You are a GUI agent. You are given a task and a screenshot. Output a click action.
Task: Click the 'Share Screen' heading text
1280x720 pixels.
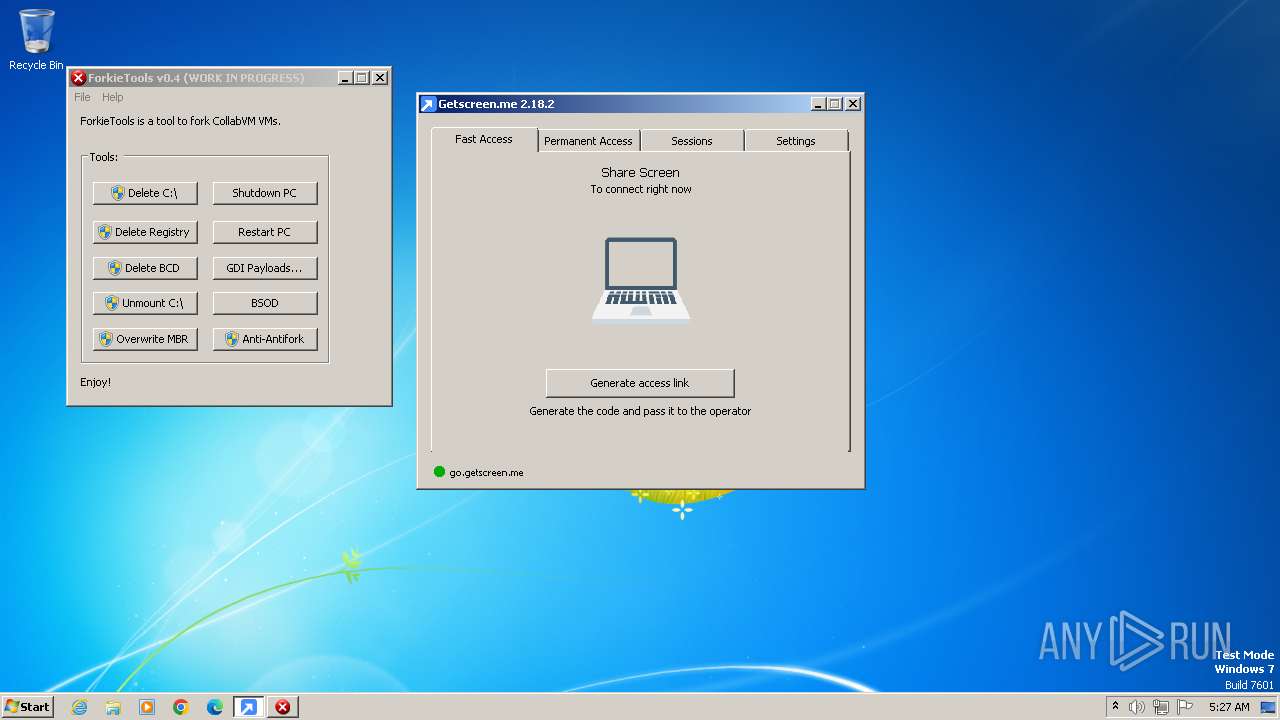[640, 172]
